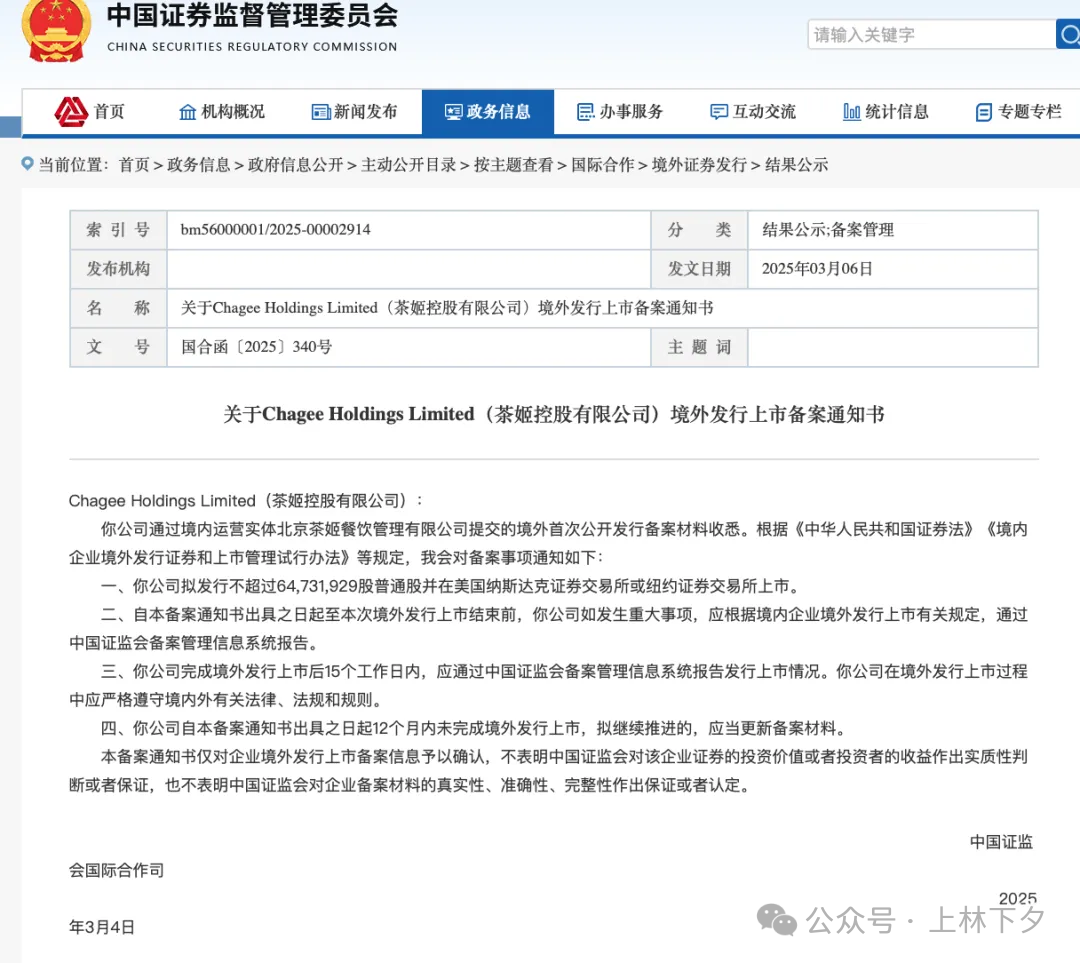
Task: Go to 政务信息 in the breadcrumb
Action: coord(198,165)
